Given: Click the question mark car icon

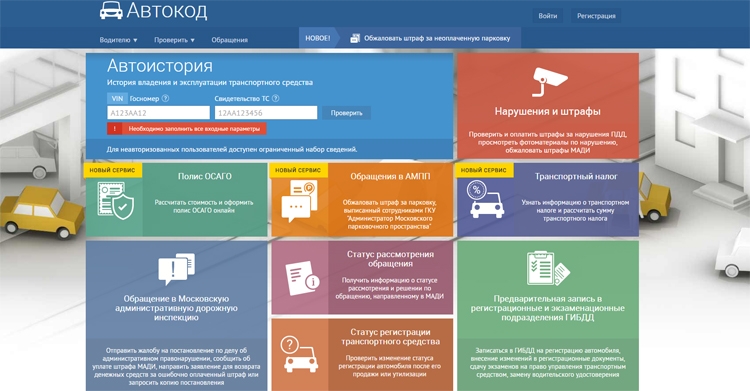Looking at the screenshot, I should point(299,355).
